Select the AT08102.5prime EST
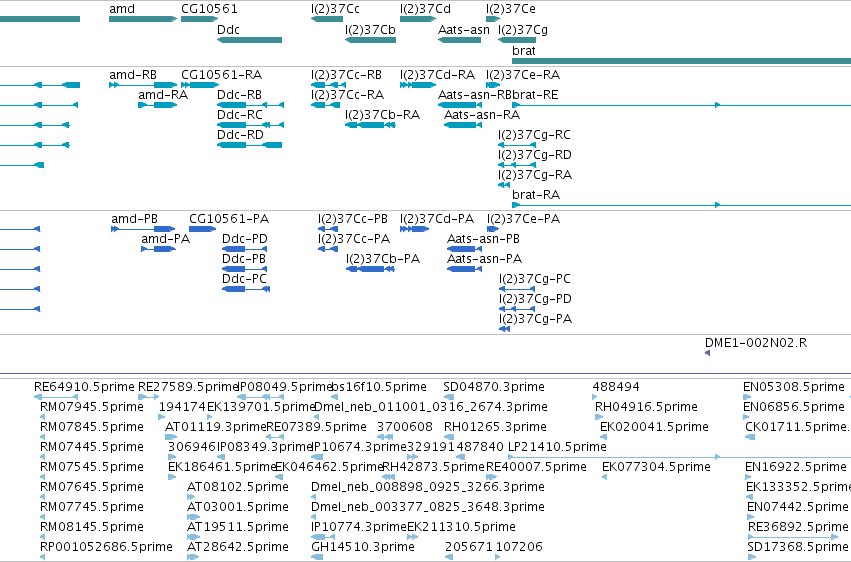The width and height of the screenshot is (851, 562). tap(190, 497)
